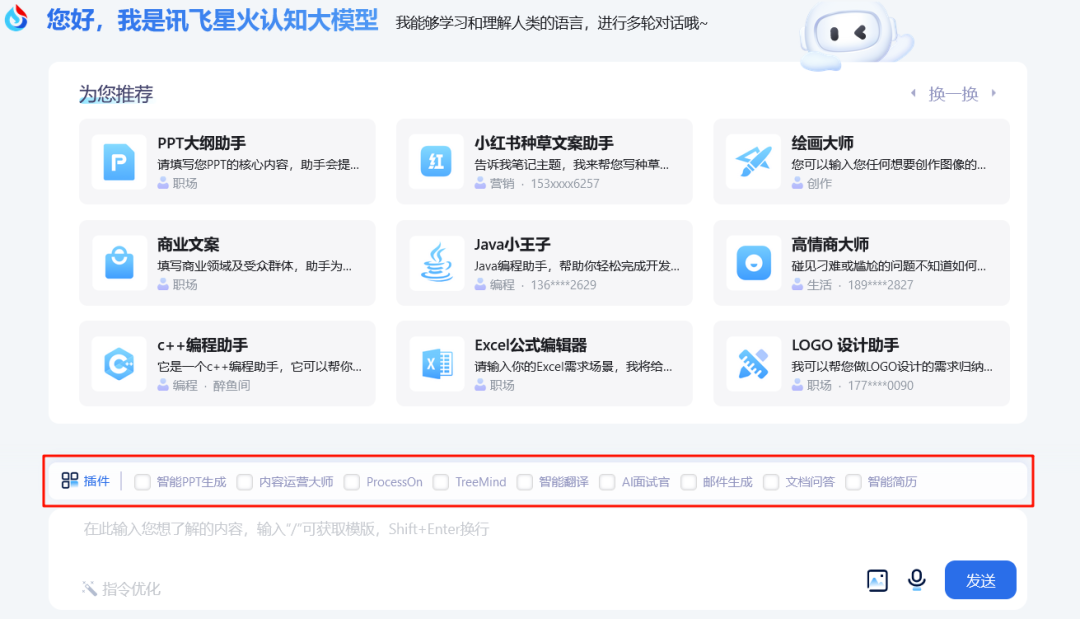Image resolution: width=1080 pixels, height=619 pixels.
Task: Click the author text 153xxxx6257
Action: coord(565,184)
